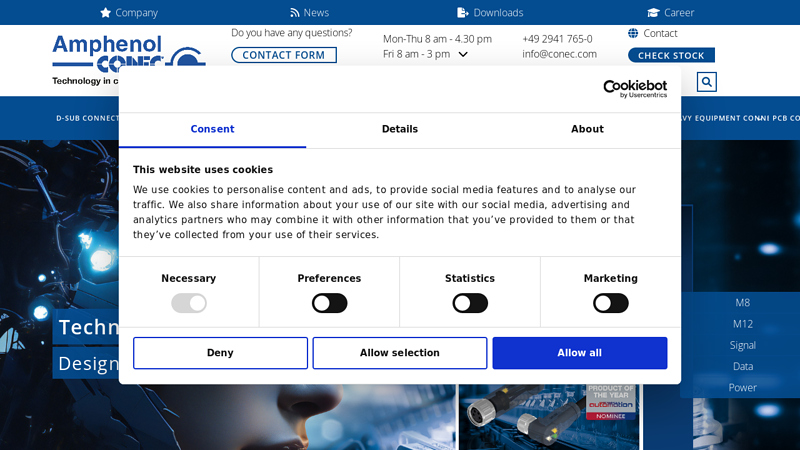Click the info@conec.com email link

559,54
